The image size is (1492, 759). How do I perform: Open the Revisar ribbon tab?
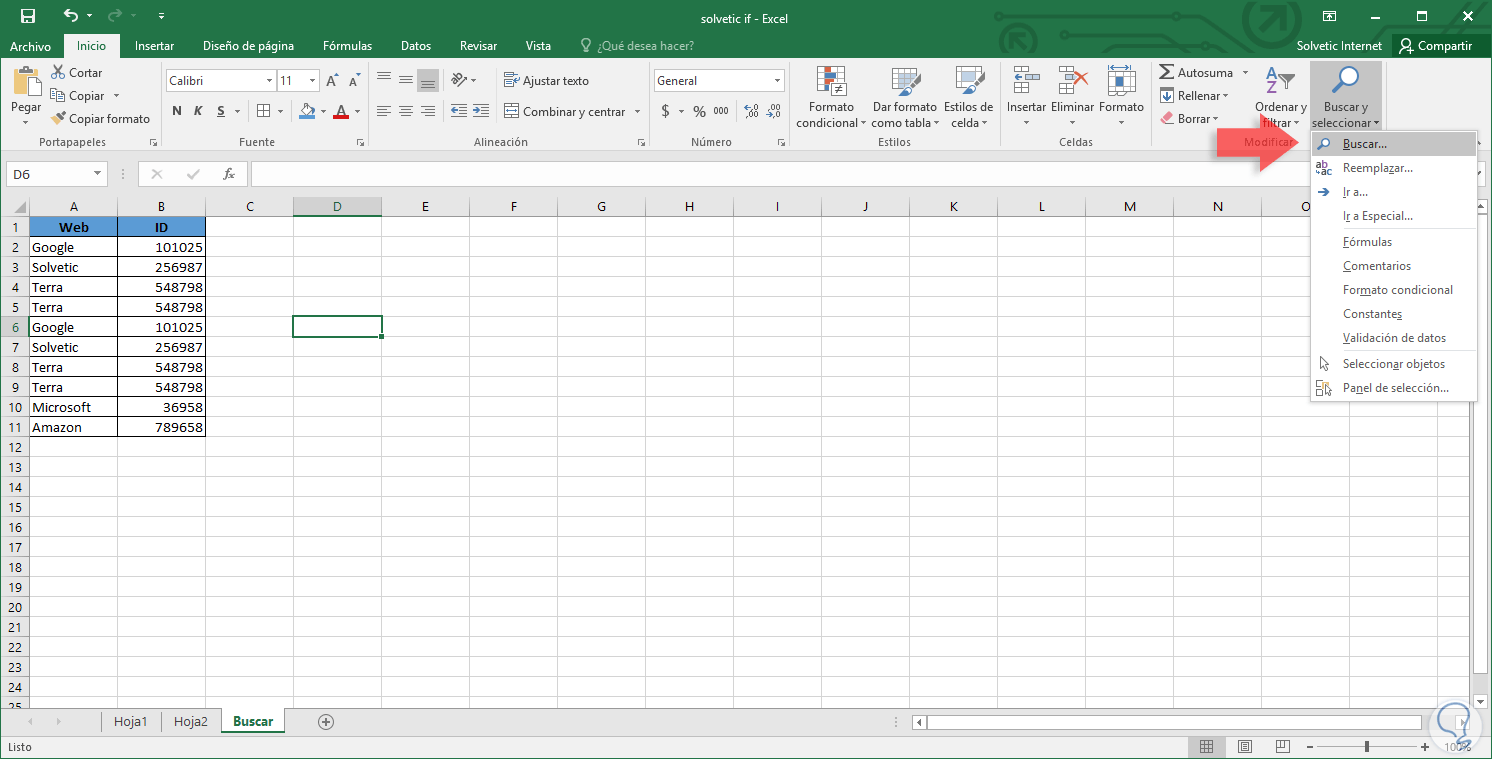(478, 45)
